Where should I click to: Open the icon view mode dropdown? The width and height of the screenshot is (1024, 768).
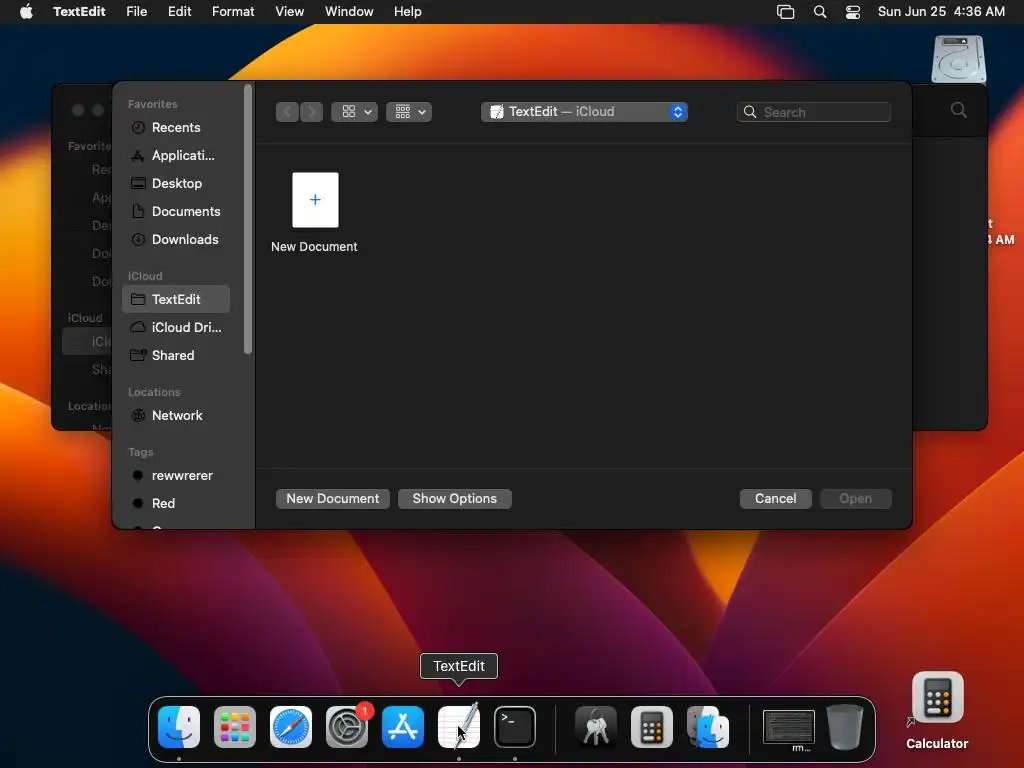(355, 112)
